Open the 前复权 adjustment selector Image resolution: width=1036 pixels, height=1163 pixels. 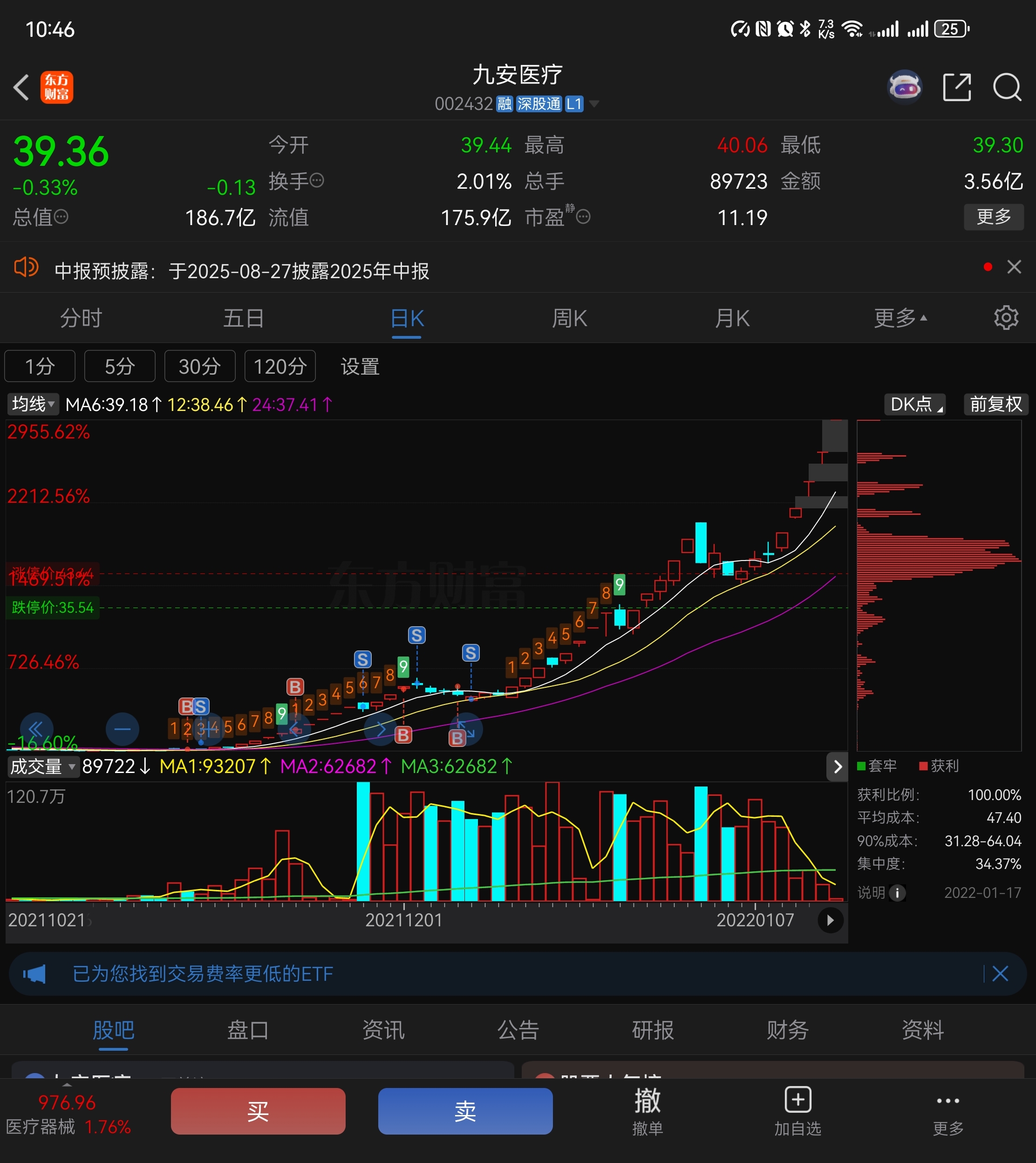996,404
